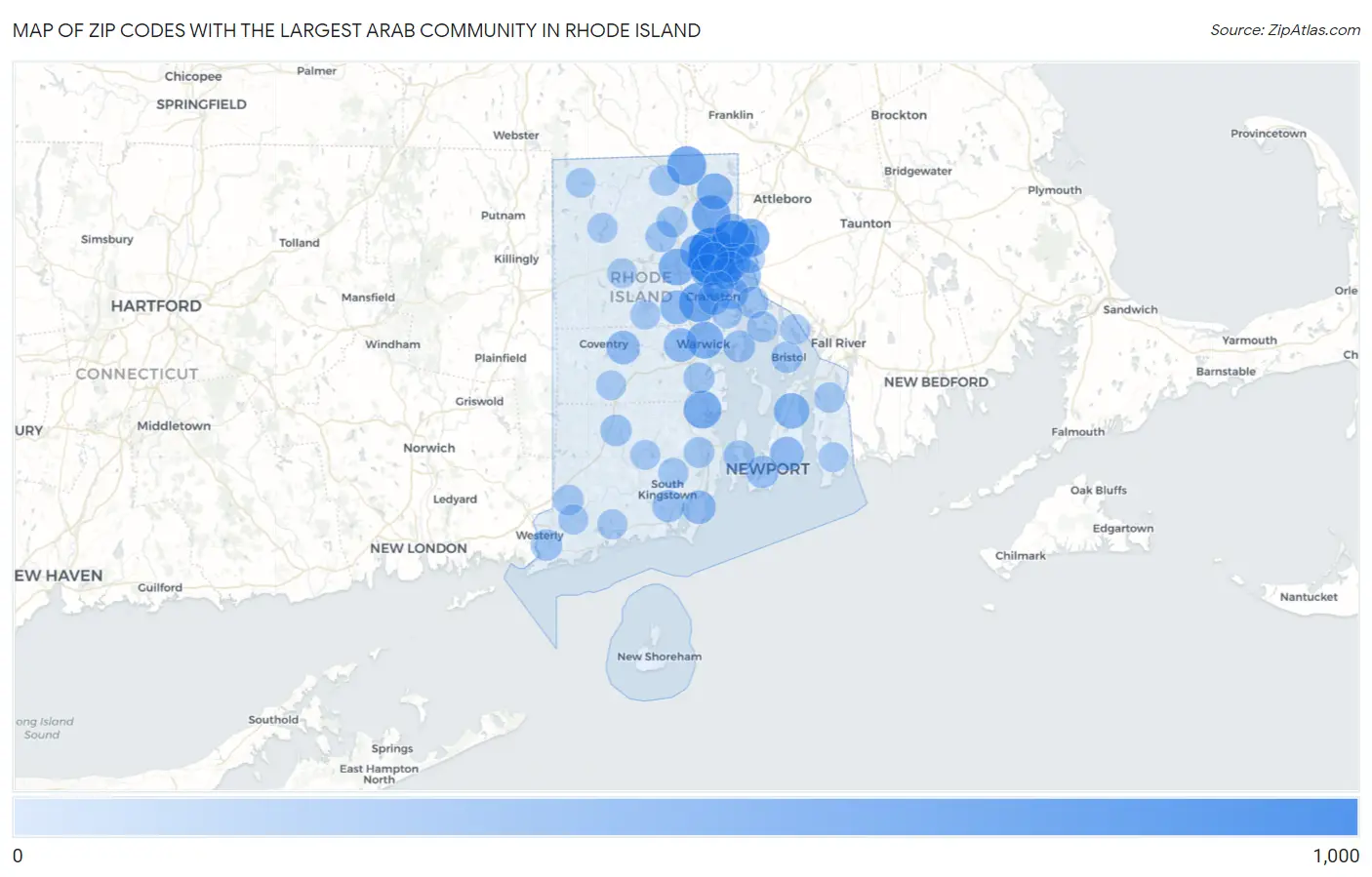
Task: Click the NEW BEDFORD city label
Action: (936, 382)
